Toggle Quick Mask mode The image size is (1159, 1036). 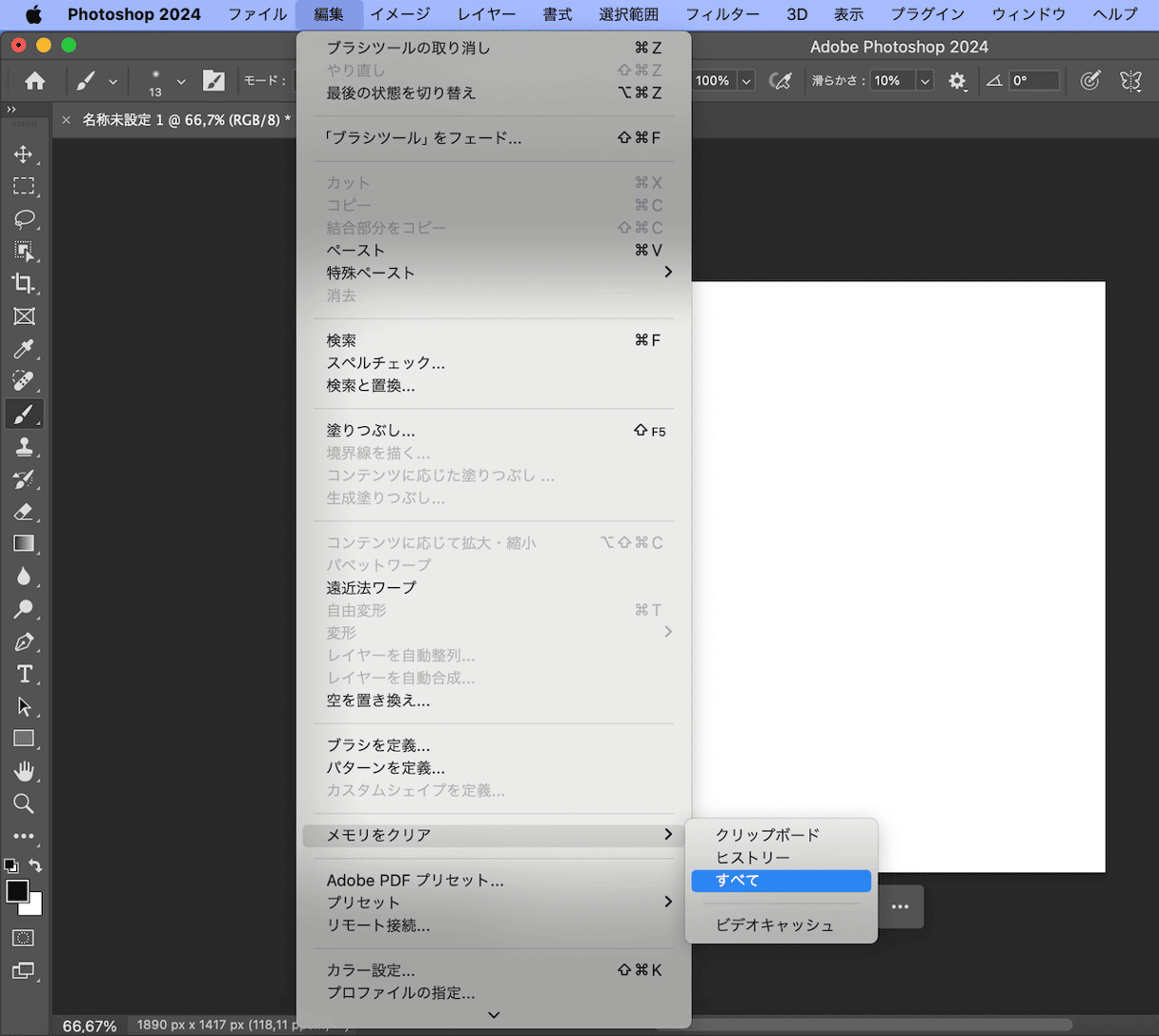[24, 938]
